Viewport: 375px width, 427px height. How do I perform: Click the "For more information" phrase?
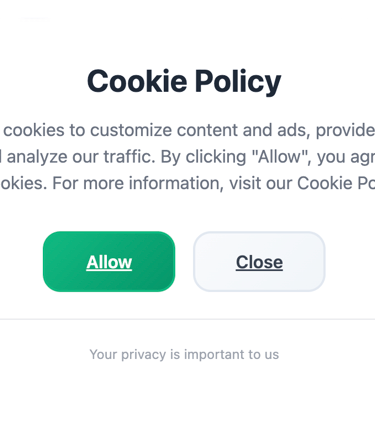[x=138, y=183]
